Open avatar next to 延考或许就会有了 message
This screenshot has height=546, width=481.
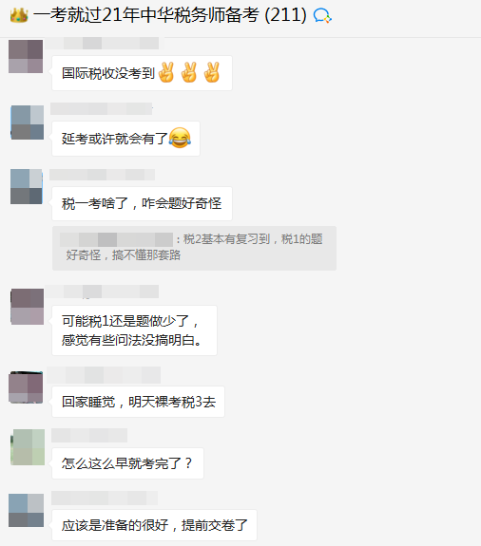tap(28, 122)
